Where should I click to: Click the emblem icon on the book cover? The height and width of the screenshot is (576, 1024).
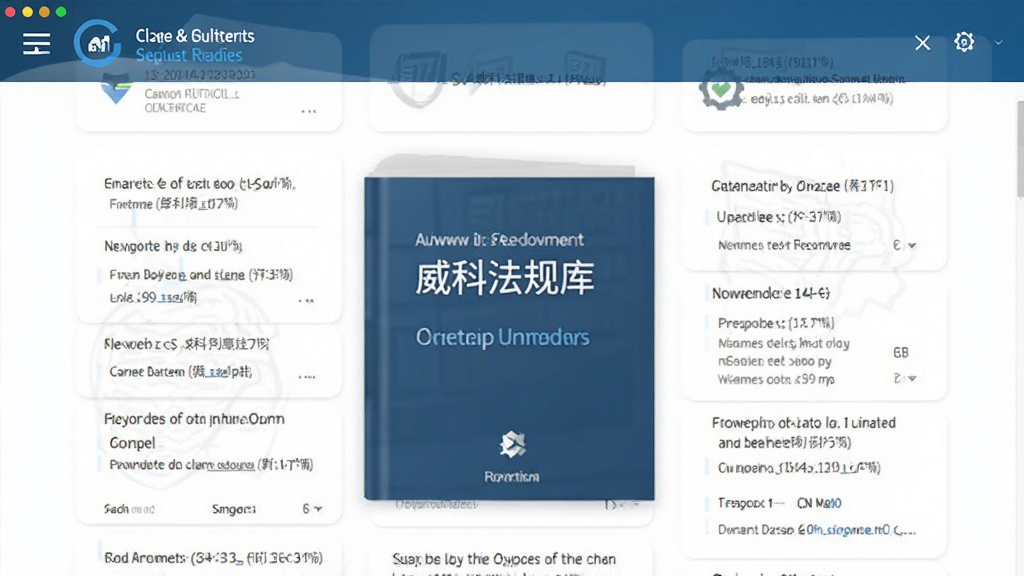coord(512,445)
